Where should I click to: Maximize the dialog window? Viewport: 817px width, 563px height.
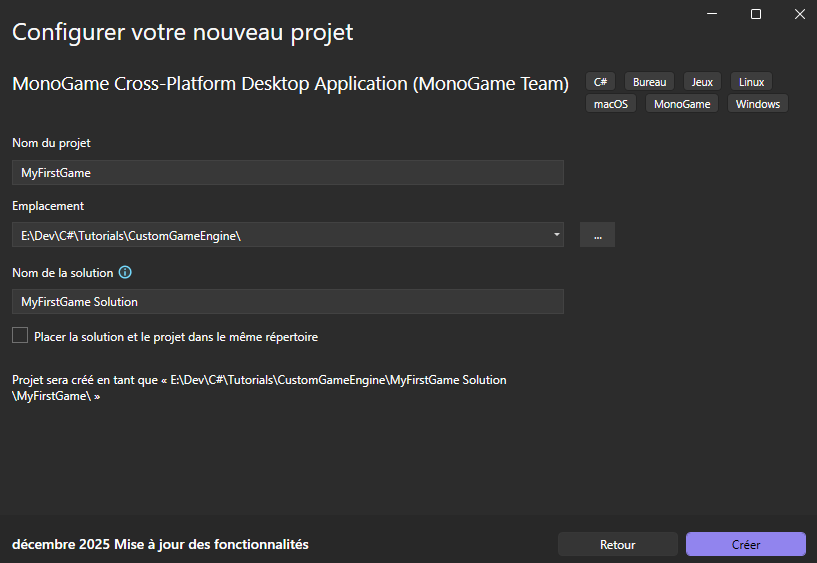pos(756,14)
